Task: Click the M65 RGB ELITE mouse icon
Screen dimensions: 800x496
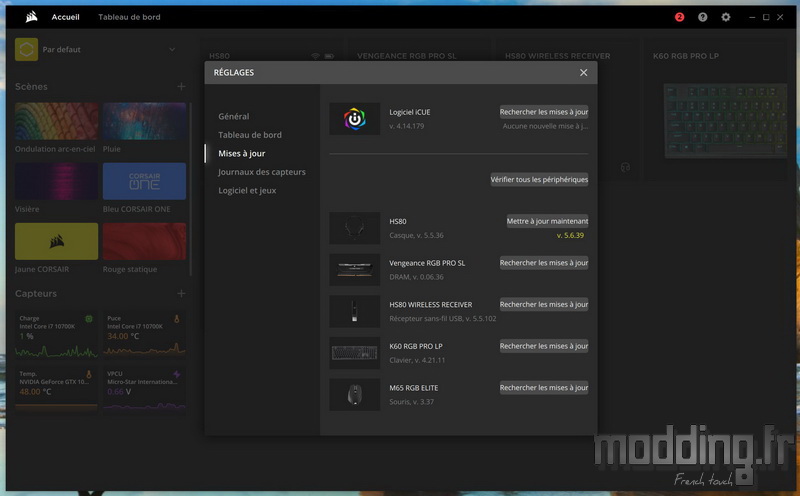Action: pos(355,394)
